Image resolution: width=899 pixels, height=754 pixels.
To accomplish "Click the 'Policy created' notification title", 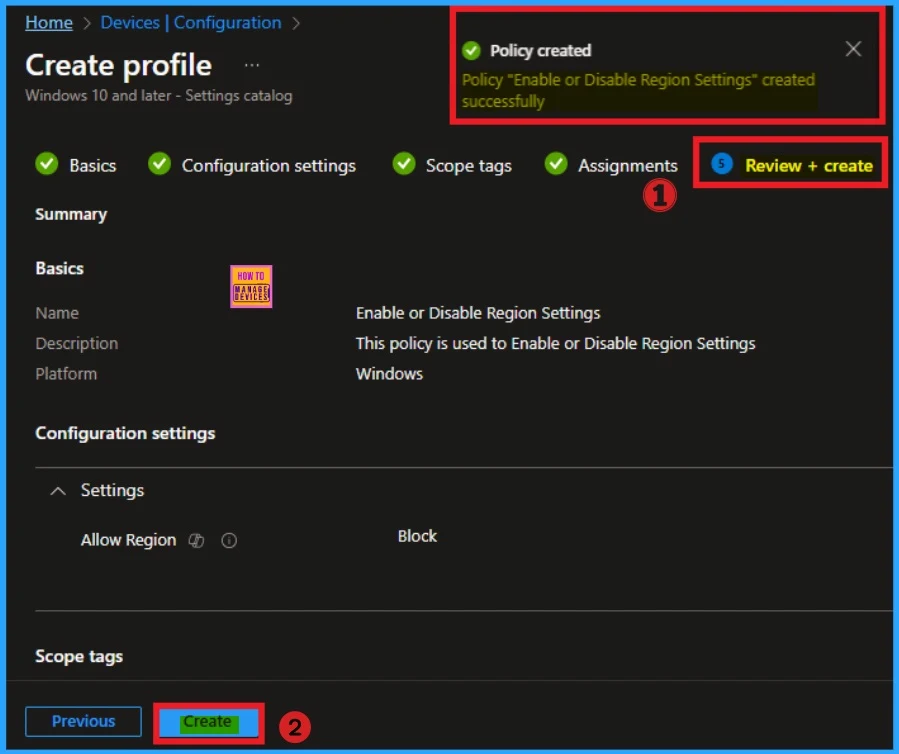I will [540, 50].
